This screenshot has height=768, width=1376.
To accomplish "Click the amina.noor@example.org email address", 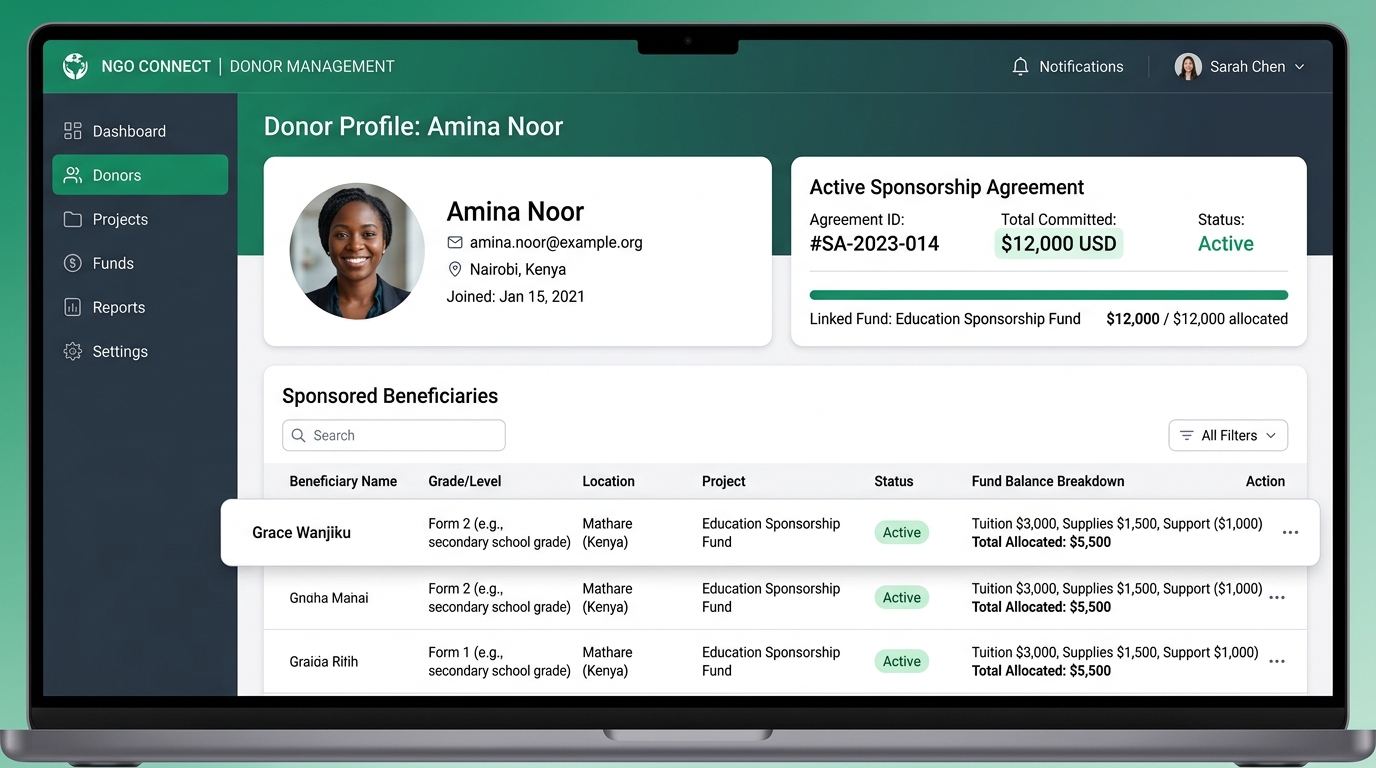I will tap(556, 242).
